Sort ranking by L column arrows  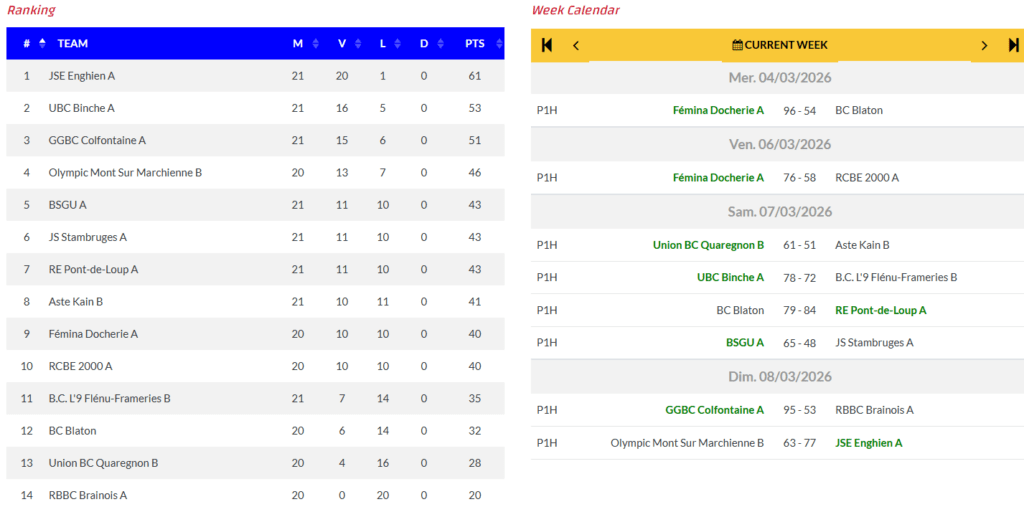coord(400,44)
